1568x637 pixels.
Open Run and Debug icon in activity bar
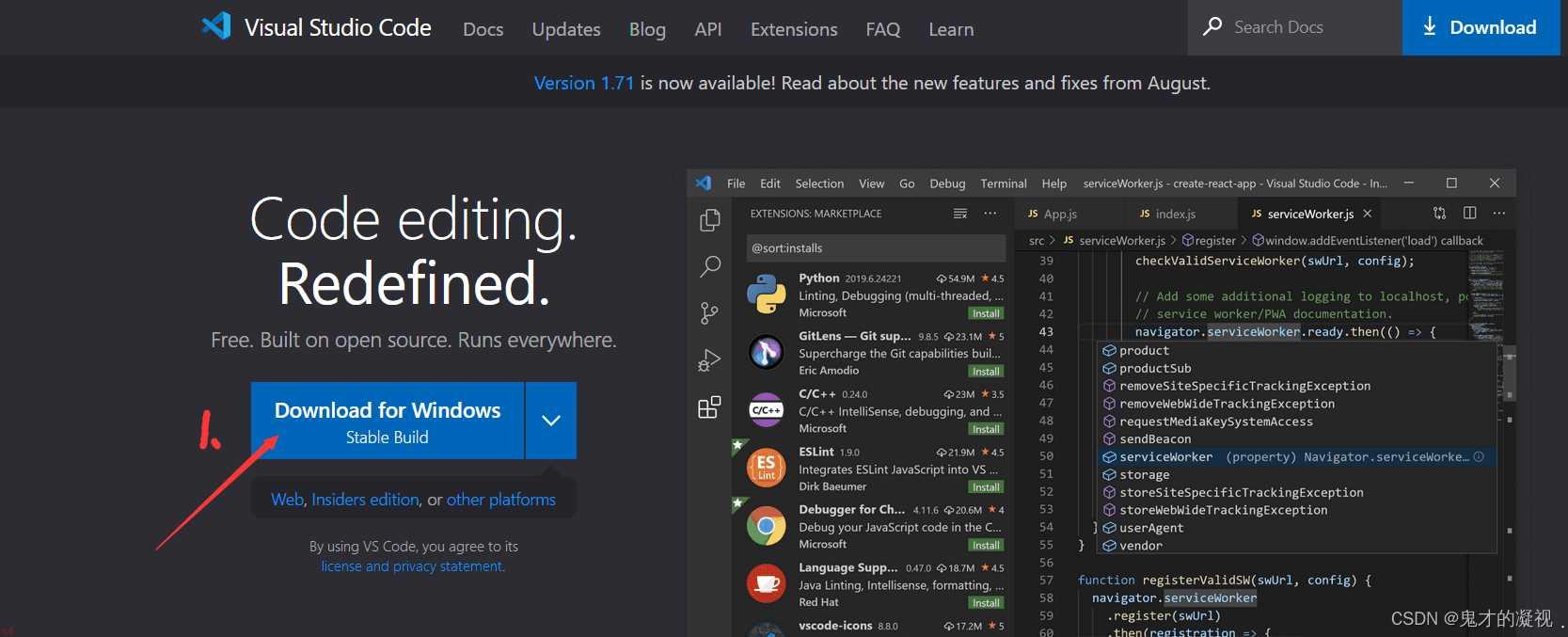coord(709,360)
